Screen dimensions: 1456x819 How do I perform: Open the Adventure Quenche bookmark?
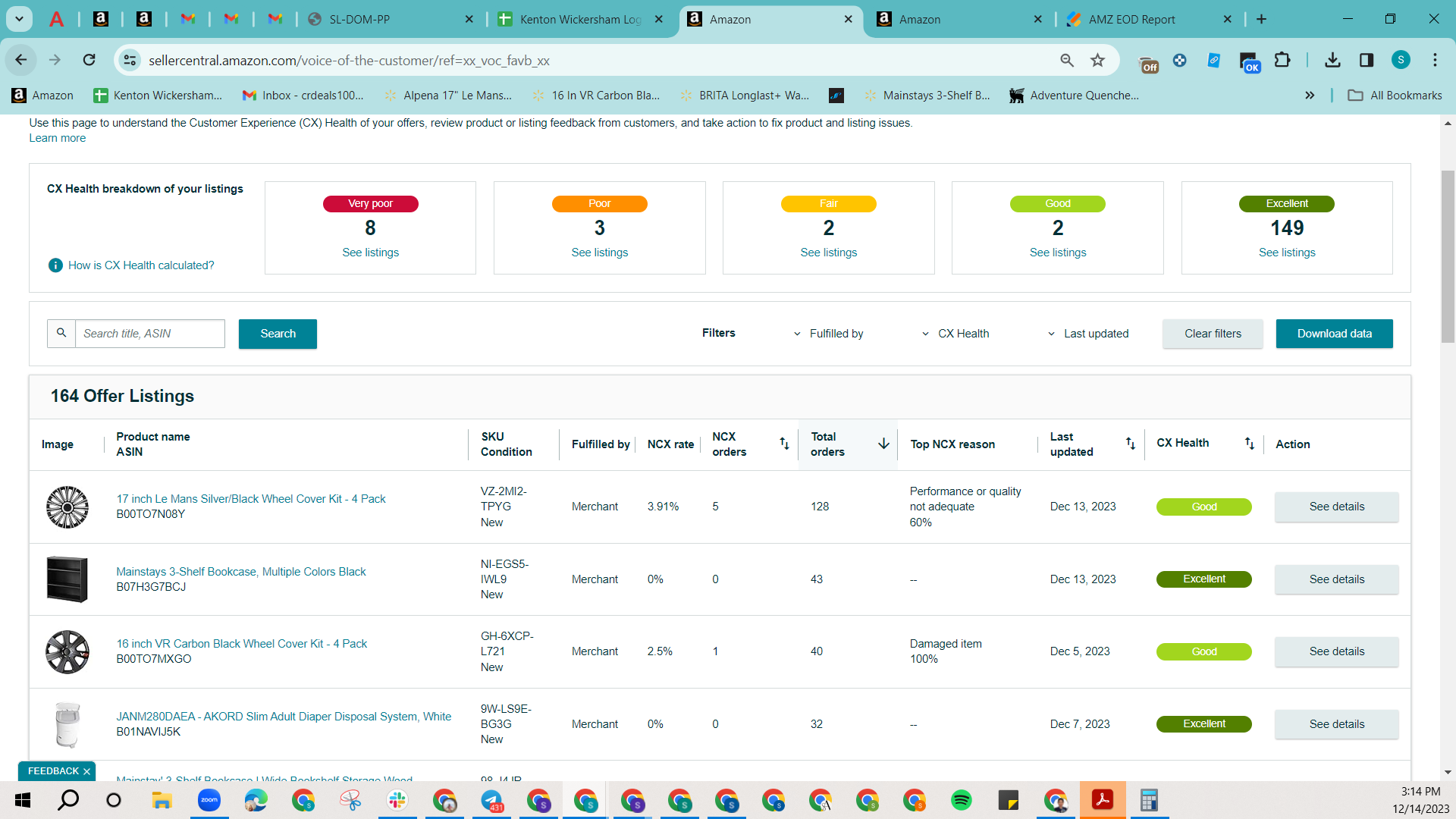click(1074, 96)
